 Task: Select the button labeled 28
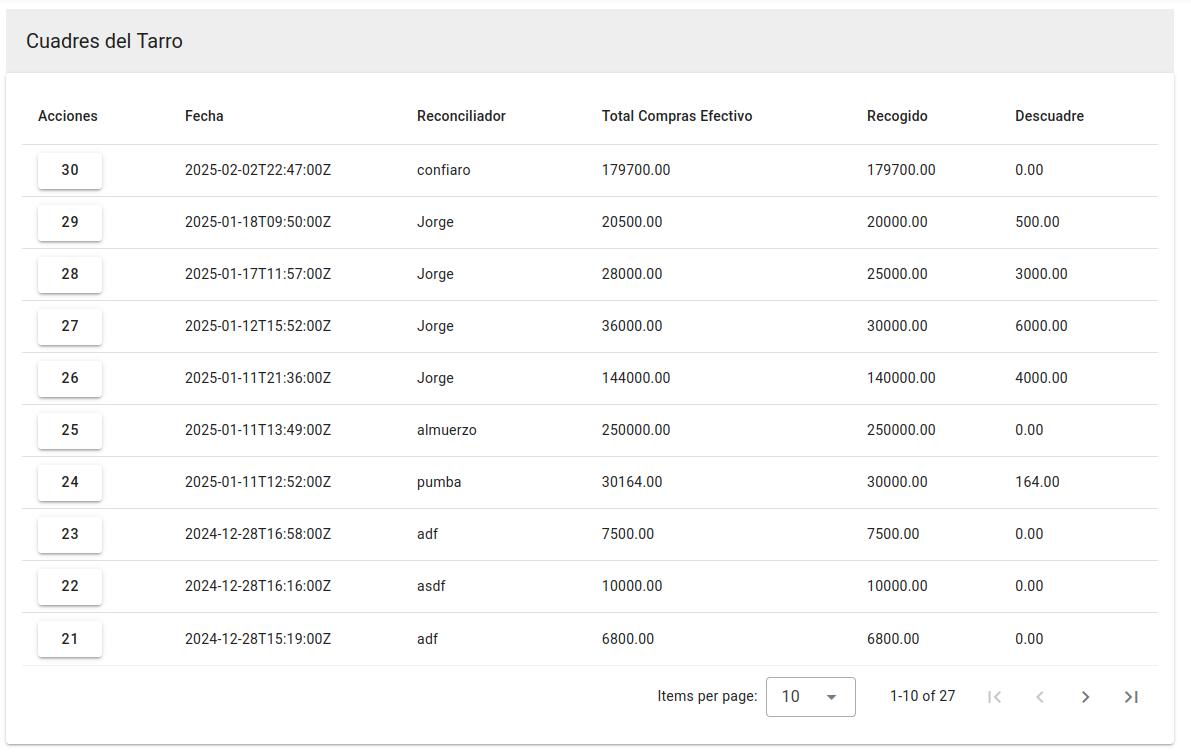tap(70, 275)
